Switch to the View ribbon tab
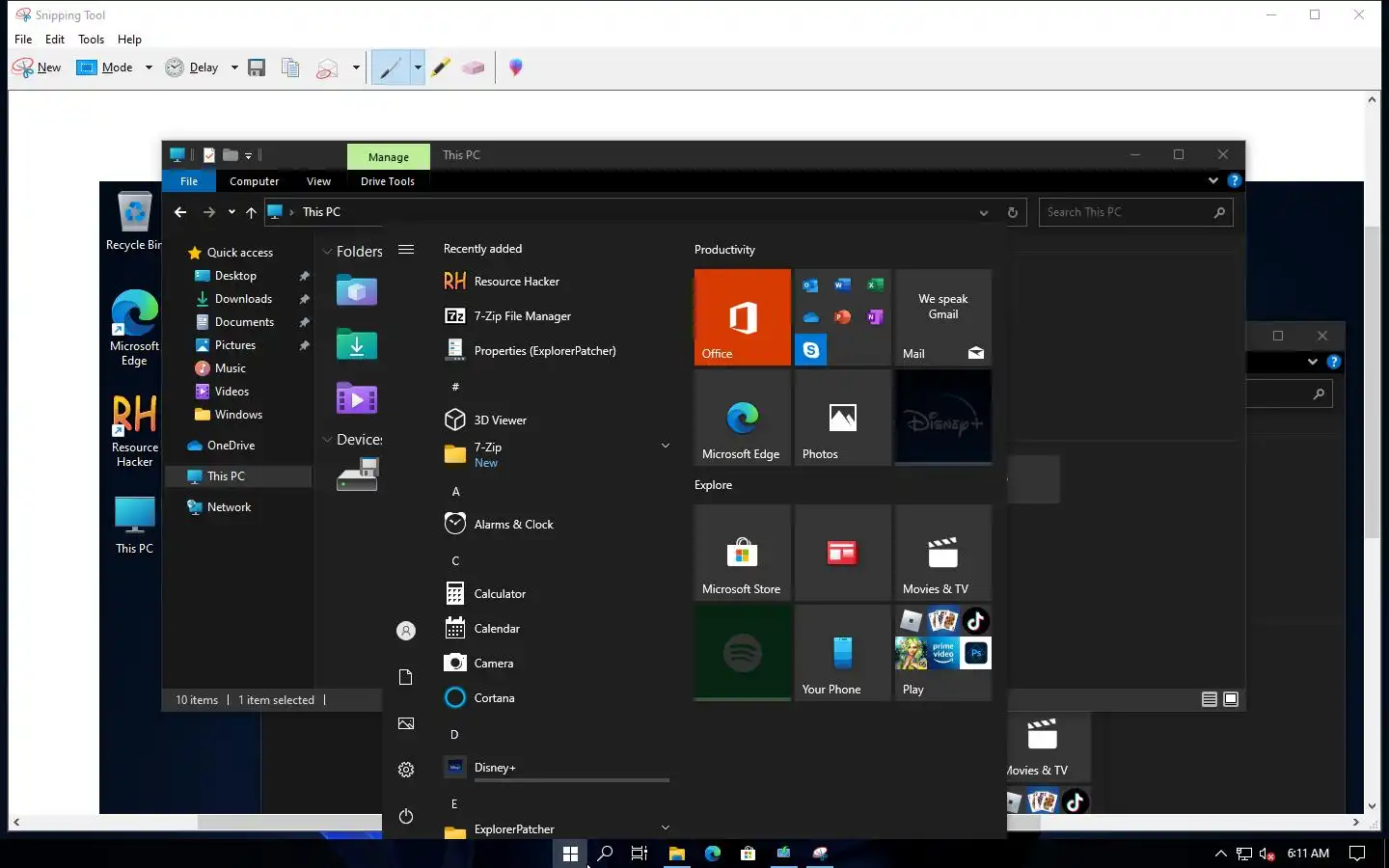 [x=318, y=181]
